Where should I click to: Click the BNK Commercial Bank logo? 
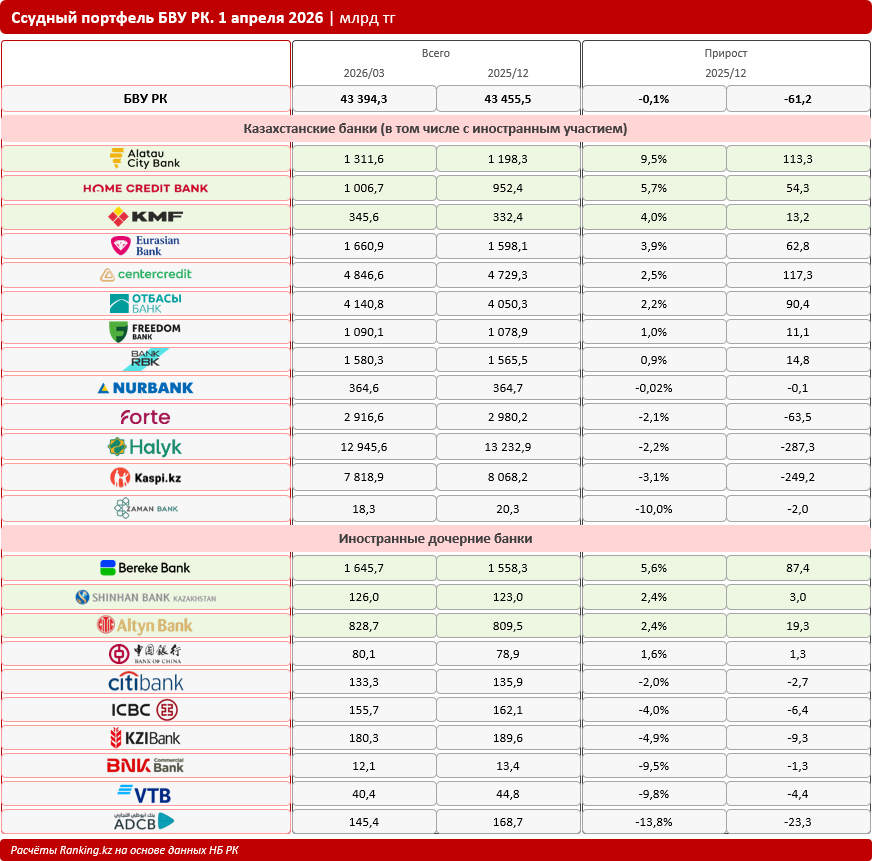145,766
